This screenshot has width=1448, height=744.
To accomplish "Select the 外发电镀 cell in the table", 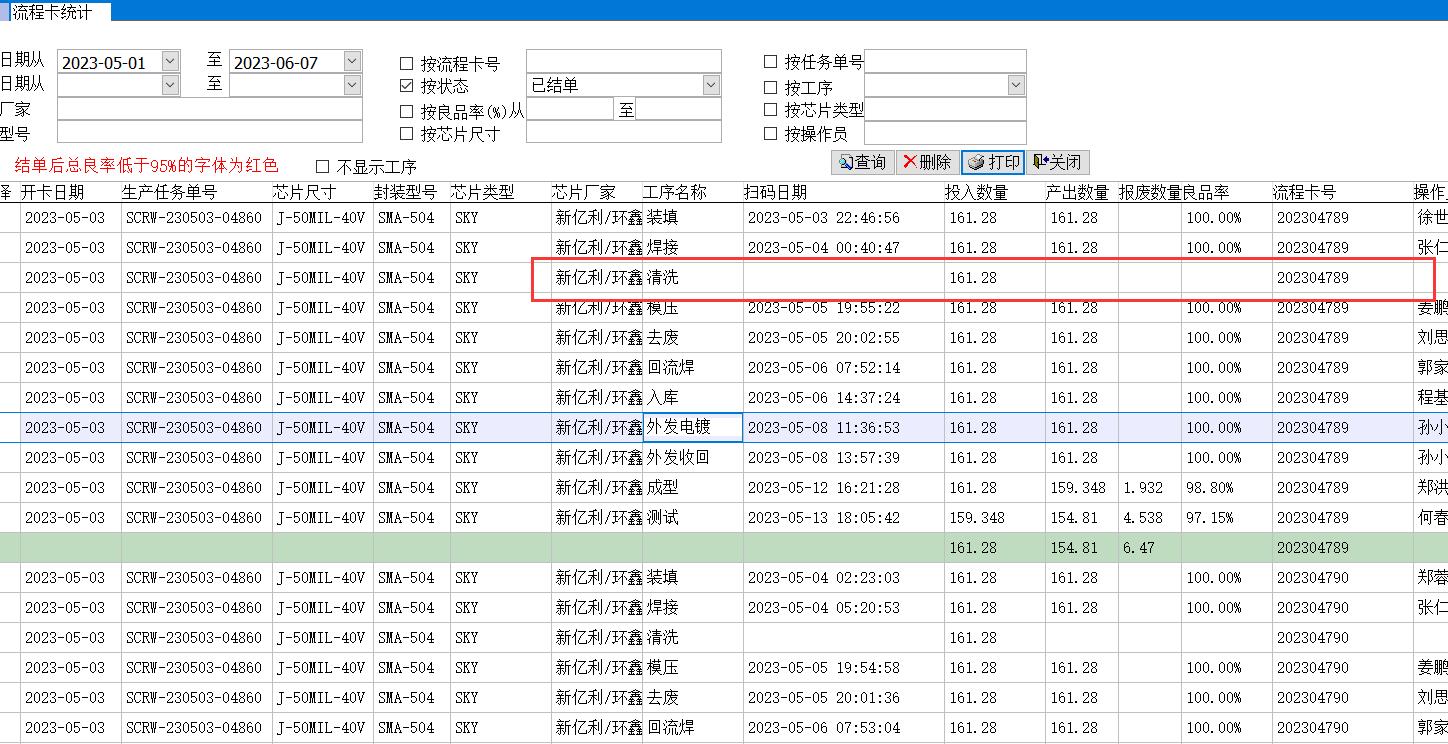I will 692,427.
